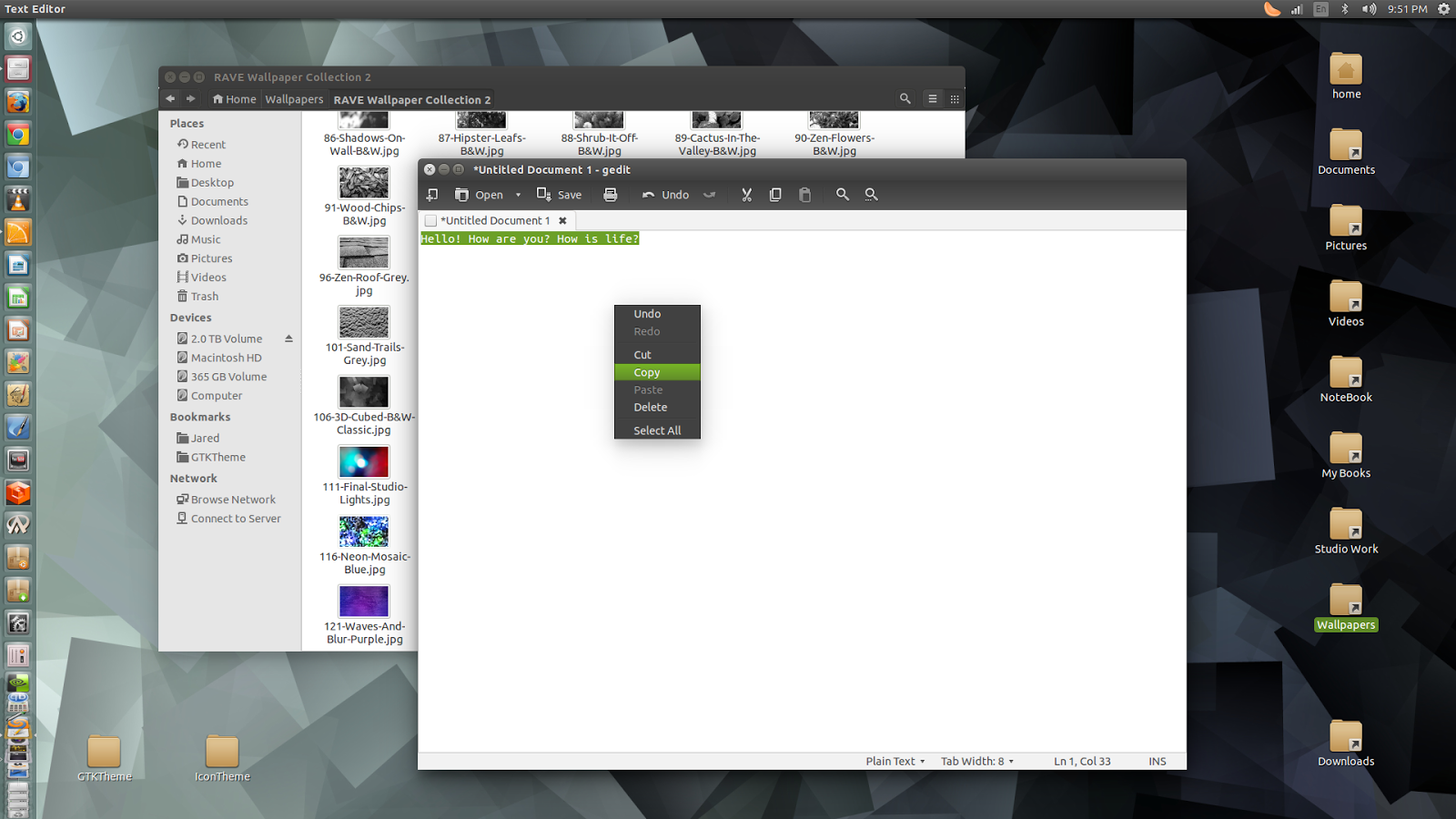This screenshot has width=1456, height=819.
Task: Click the Undo button in gedit toolbar
Action: pos(665,195)
